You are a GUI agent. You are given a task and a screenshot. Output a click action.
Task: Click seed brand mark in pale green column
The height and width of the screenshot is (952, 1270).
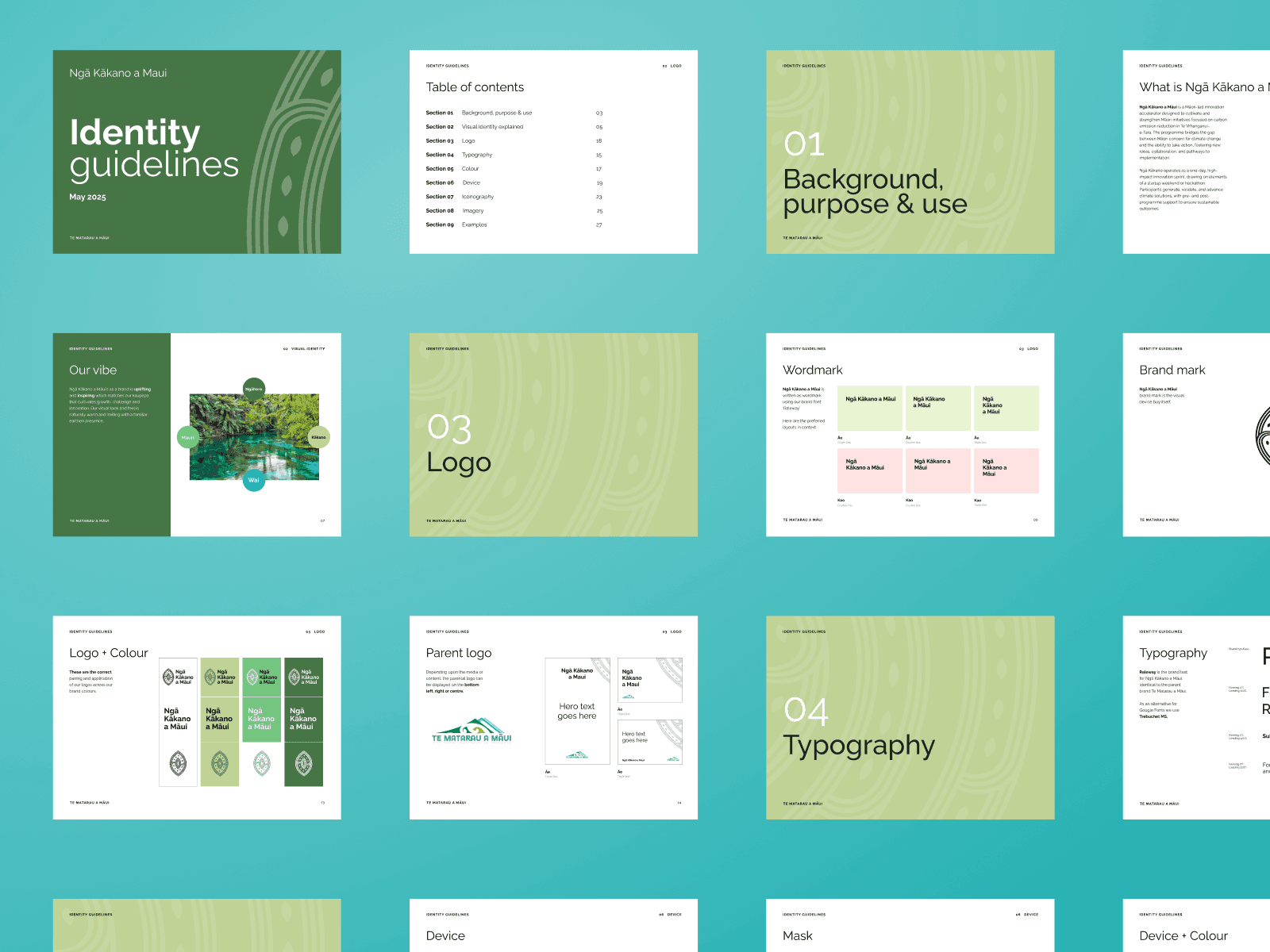[x=220, y=763]
